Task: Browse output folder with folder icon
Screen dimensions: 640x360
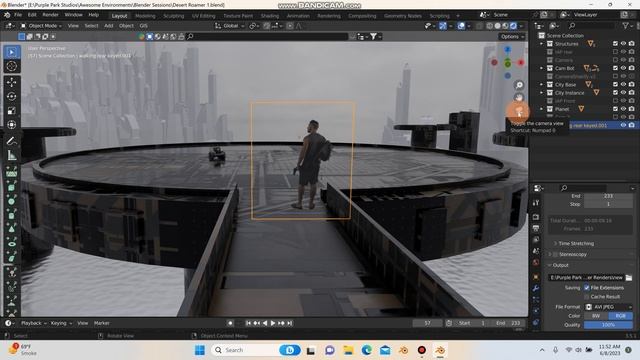Action: [x=629, y=278]
